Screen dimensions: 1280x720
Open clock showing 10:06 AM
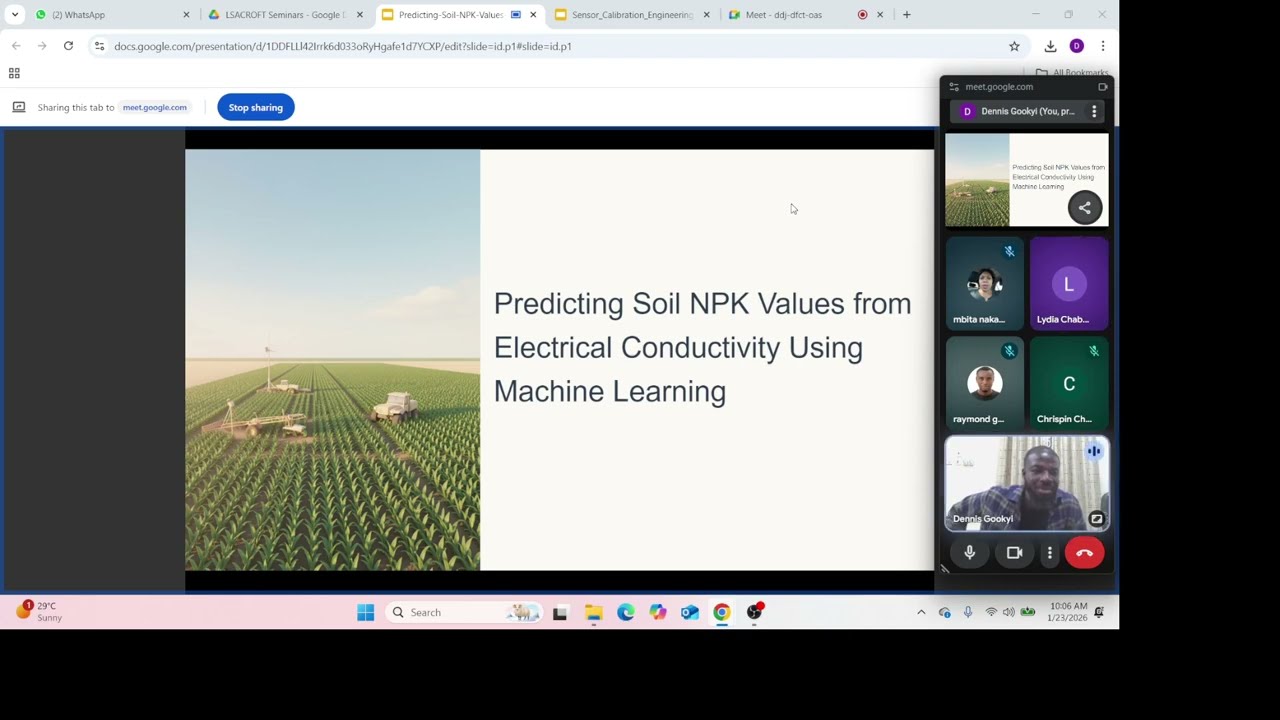coord(1069,612)
